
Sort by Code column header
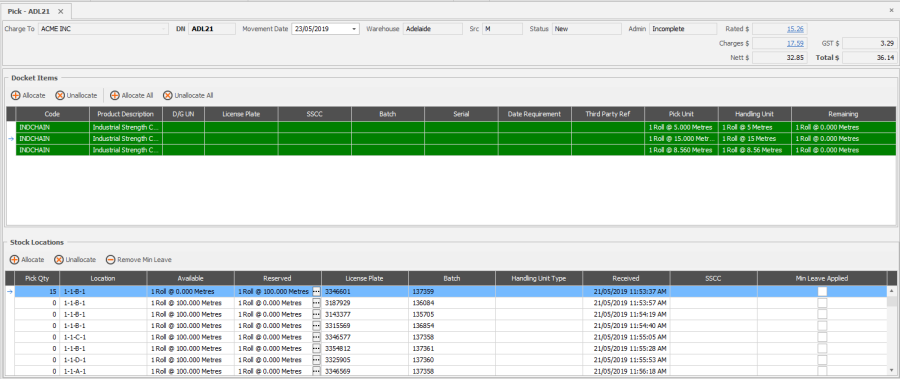[52, 114]
